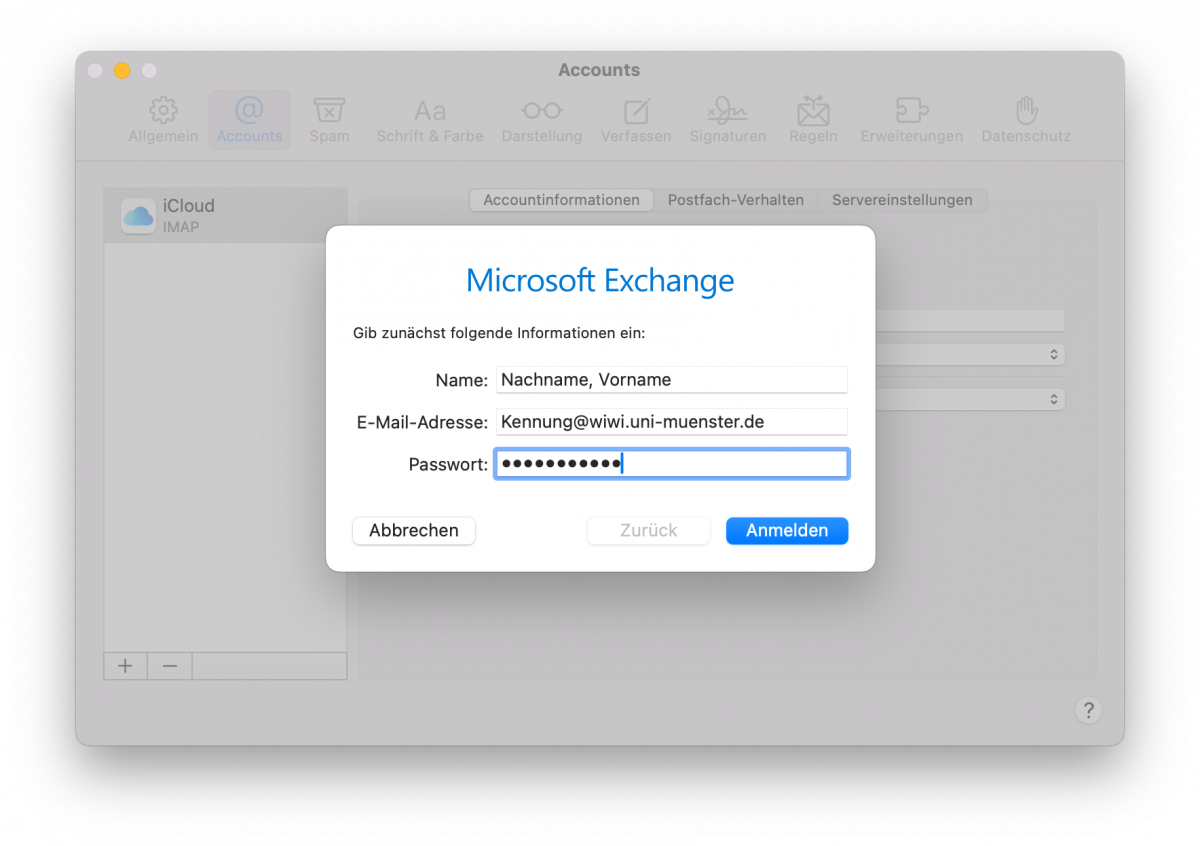Image resolution: width=1200 pixels, height=846 pixels.
Task: Click the Abbrechen button
Action: [x=414, y=531]
